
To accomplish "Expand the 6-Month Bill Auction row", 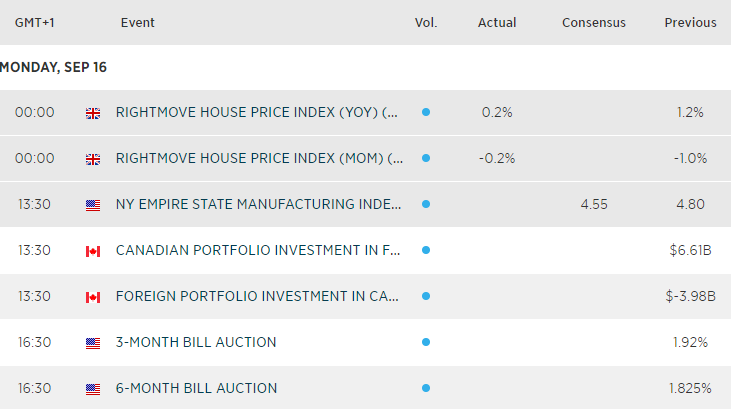I will [196, 389].
